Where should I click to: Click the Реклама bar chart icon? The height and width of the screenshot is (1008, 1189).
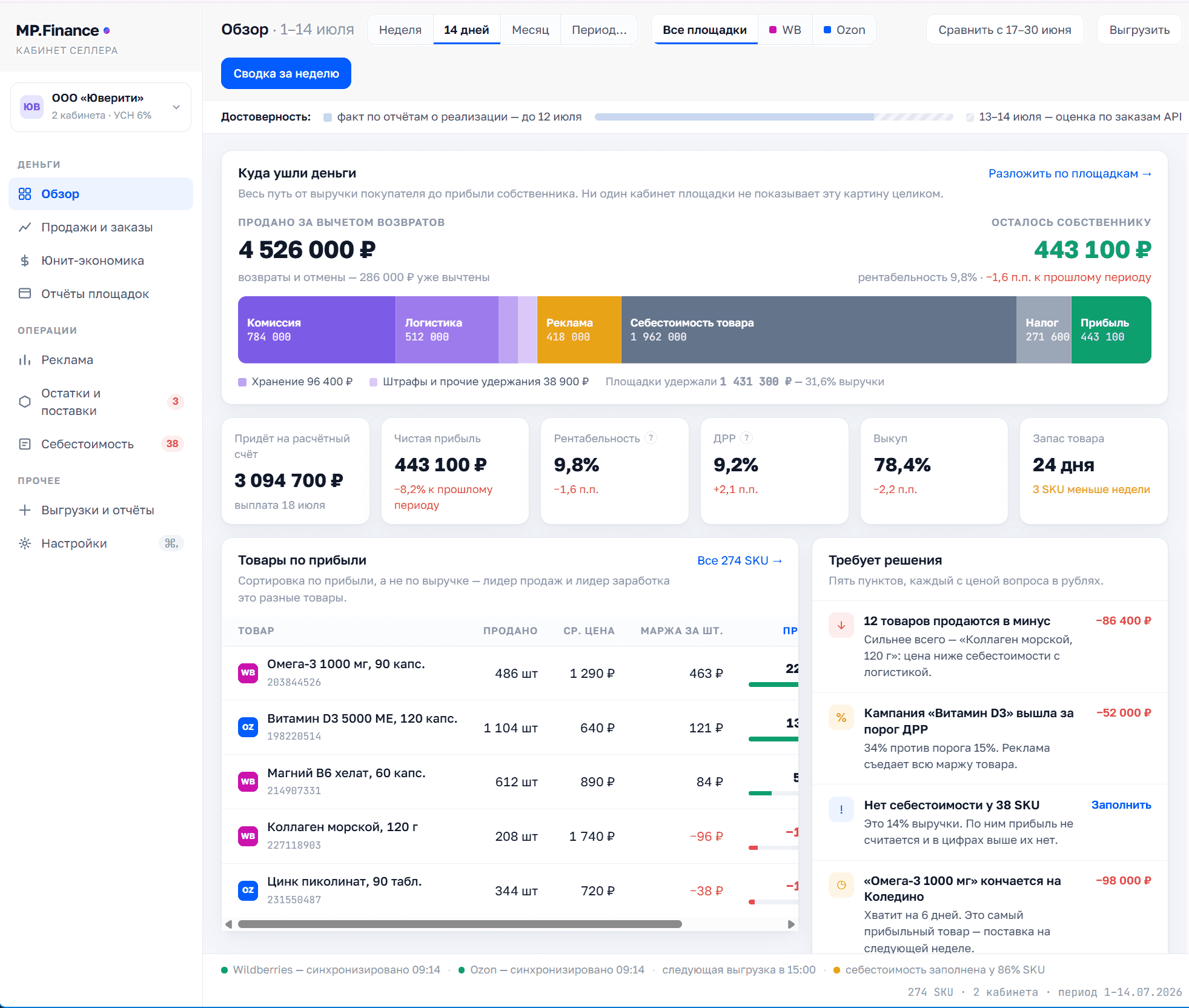(x=25, y=360)
